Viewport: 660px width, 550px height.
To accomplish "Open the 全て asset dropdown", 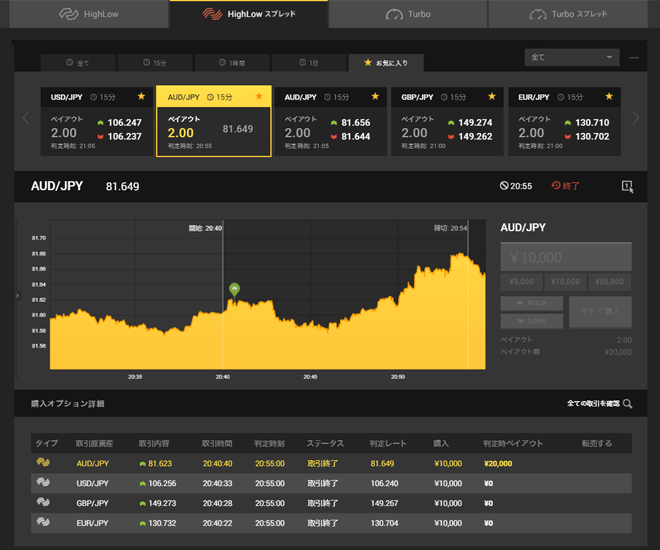I will coord(572,57).
